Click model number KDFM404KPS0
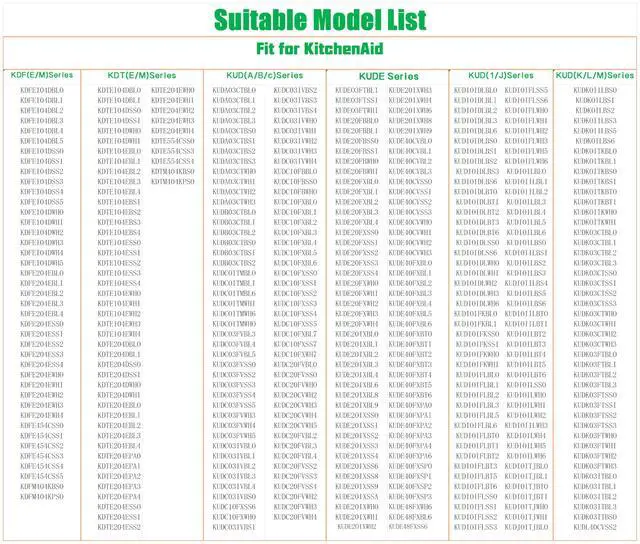 point(42,497)
